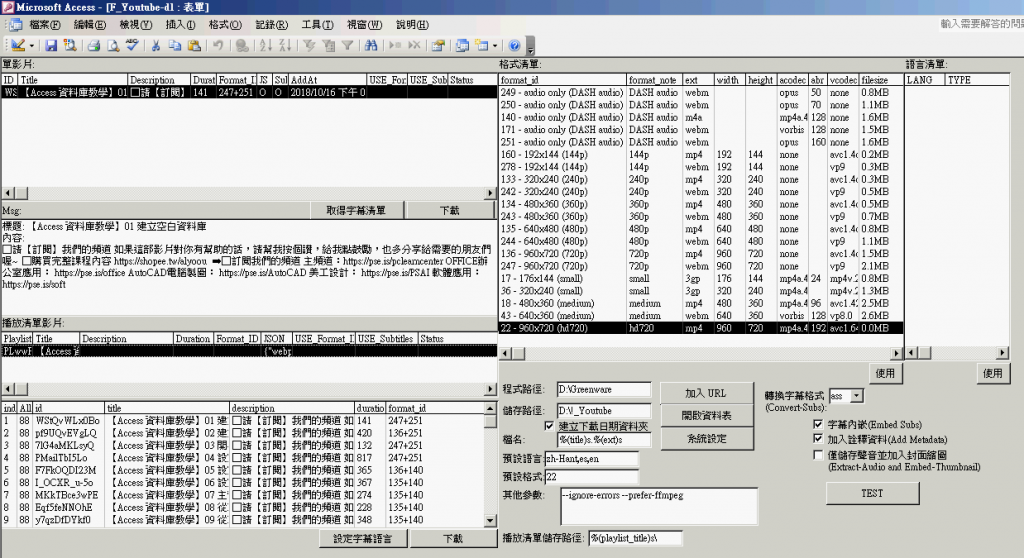This screenshot has width=1024, height=558.
Task: Click the 其他參數 text box
Action: (x=658, y=506)
